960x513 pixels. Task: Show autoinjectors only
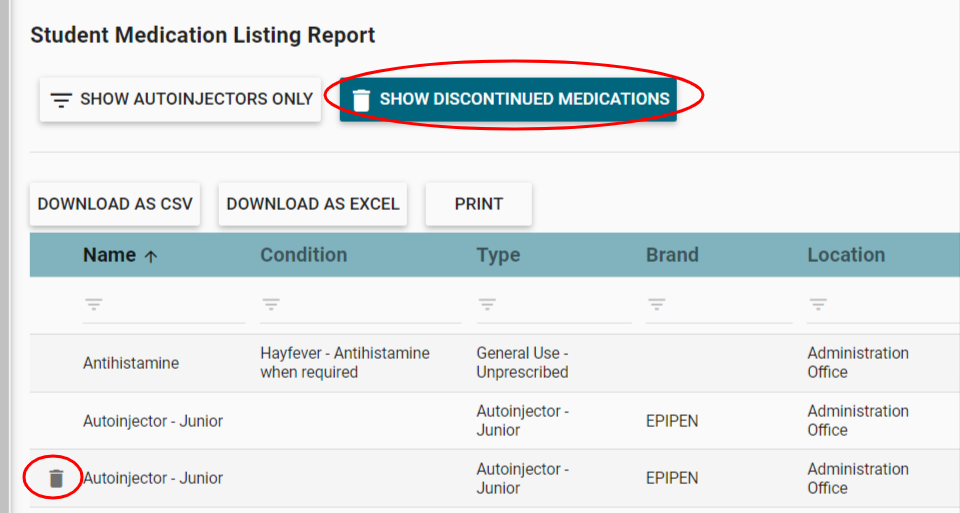(180, 100)
